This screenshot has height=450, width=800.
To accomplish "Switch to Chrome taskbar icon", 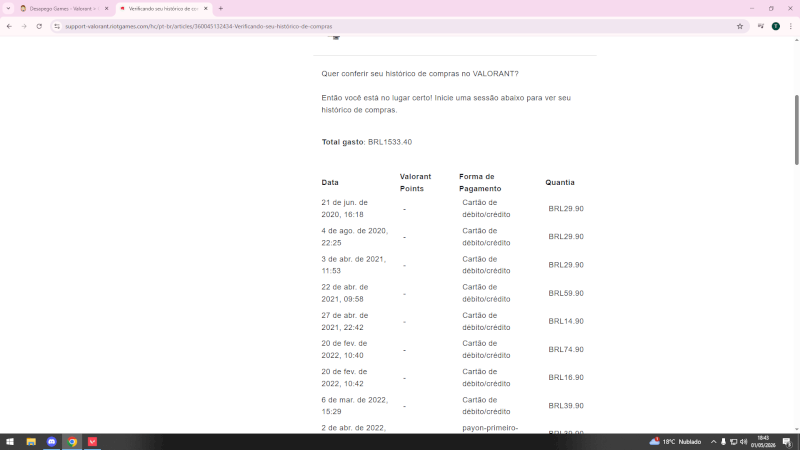I will coord(72,442).
